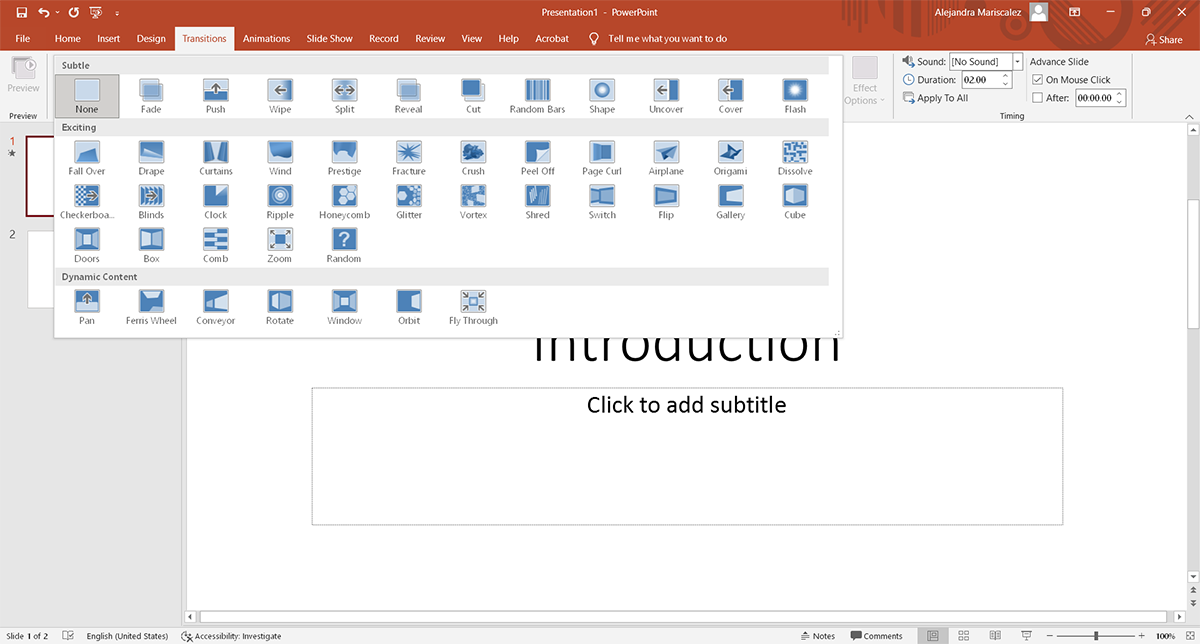This screenshot has height=644, width=1200.
Task: Open the Undo history dropdown arrow
Action: [x=57, y=13]
